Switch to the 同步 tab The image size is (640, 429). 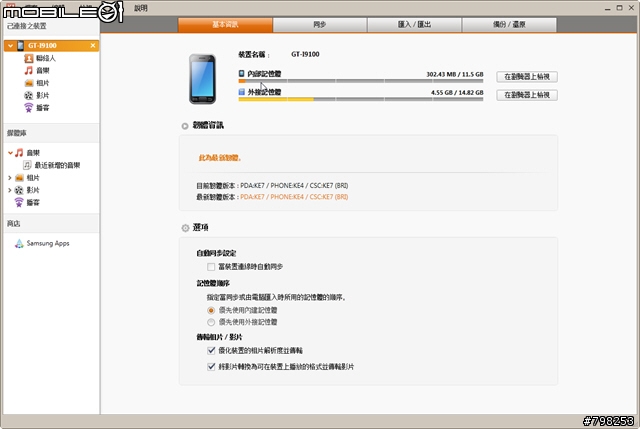point(320,24)
